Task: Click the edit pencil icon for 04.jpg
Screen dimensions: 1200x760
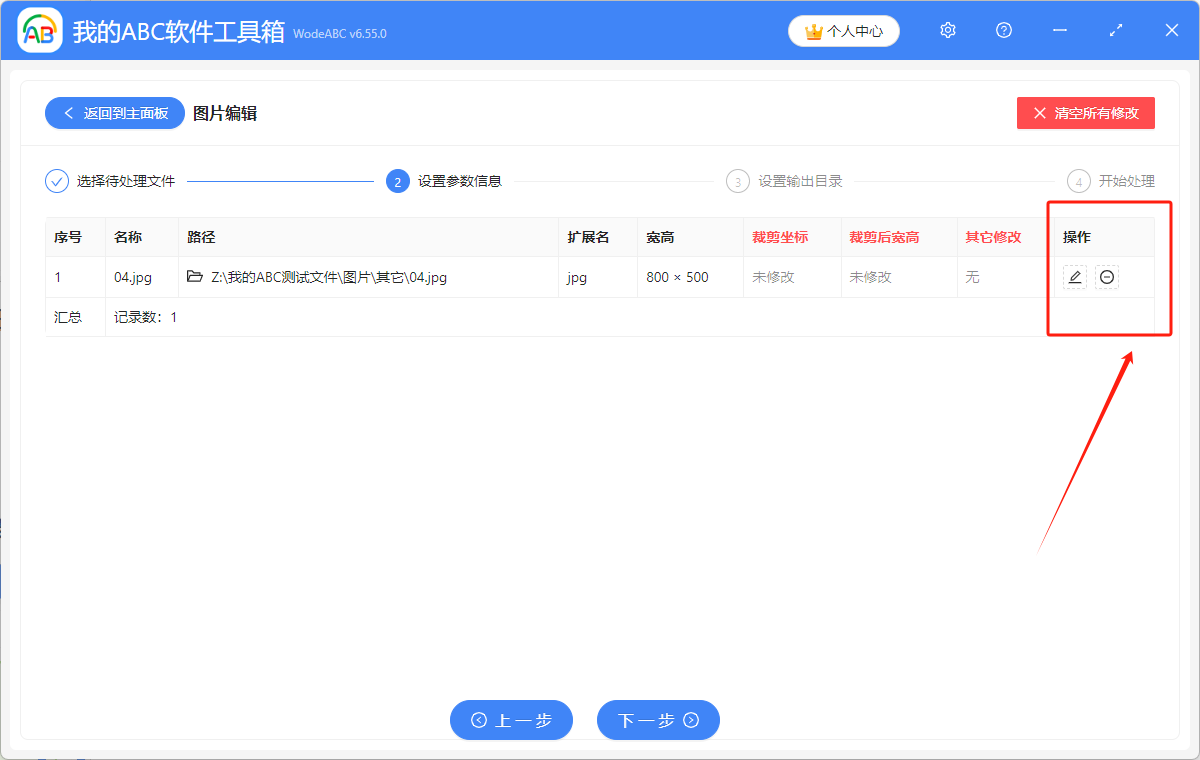Action: pyautogui.click(x=1074, y=277)
